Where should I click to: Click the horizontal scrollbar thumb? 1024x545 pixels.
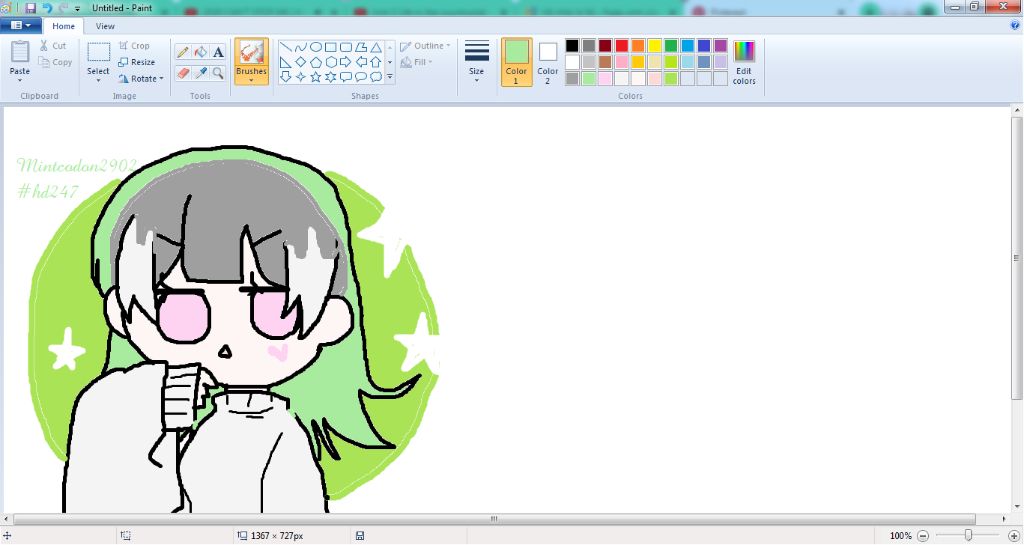coord(494,520)
